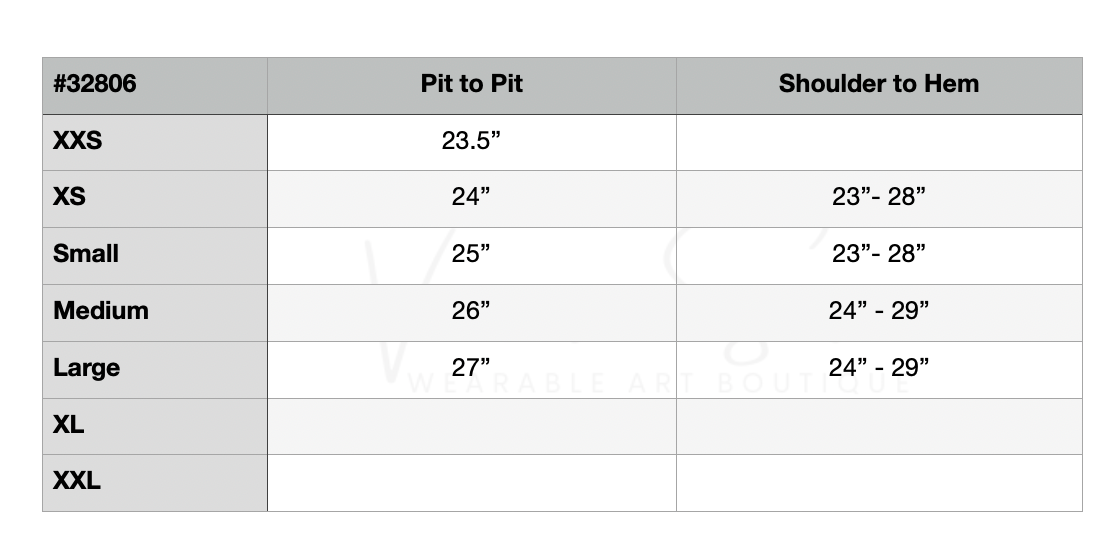The image size is (1120, 560).
Task: Click the XXL size row label
Action: 77,481
